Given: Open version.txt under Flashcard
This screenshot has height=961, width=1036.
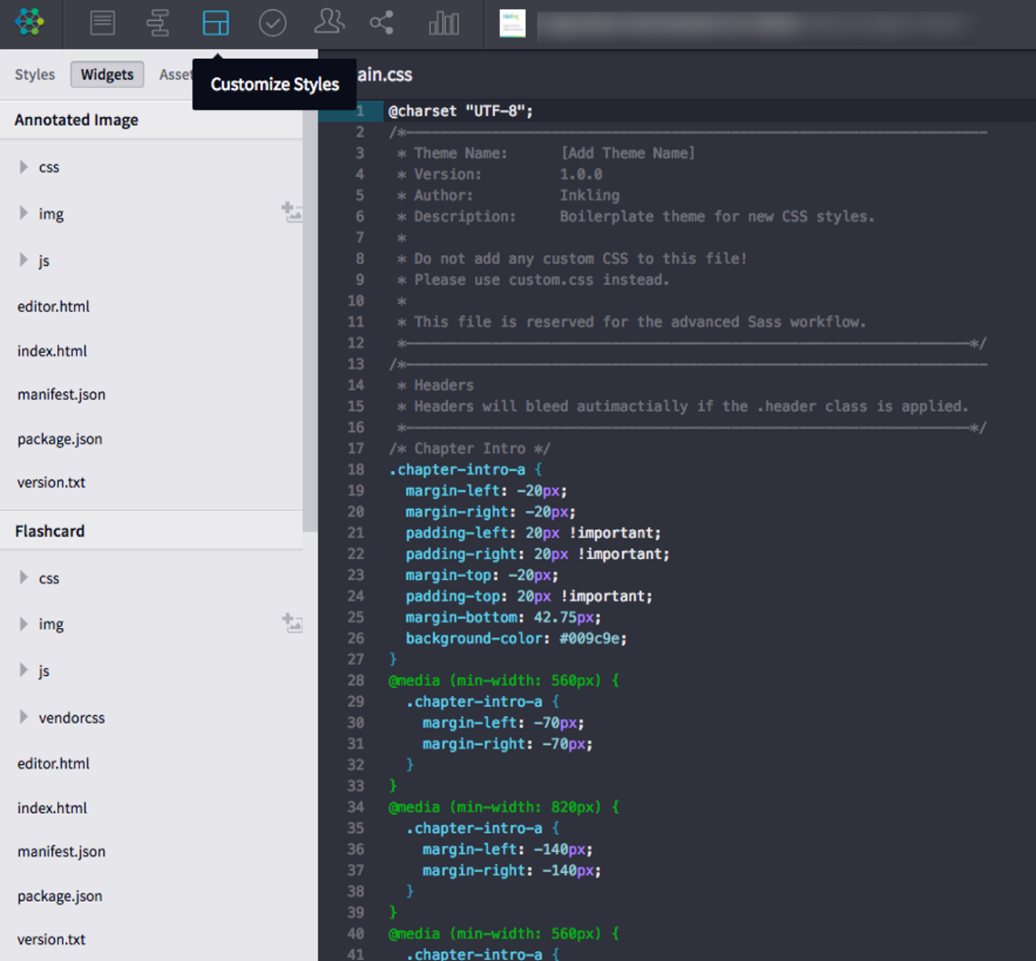Looking at the screenshot, I should 51,939.
